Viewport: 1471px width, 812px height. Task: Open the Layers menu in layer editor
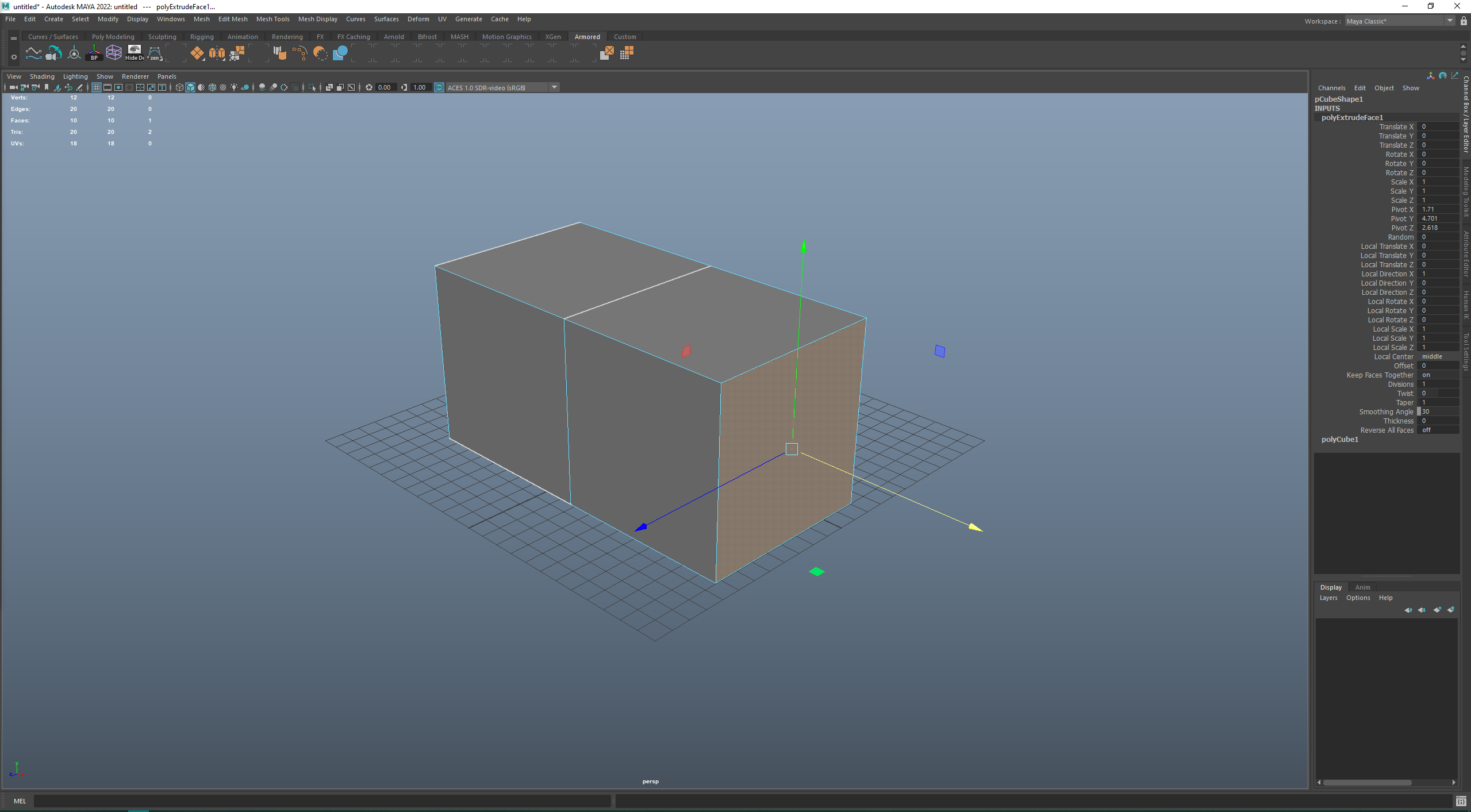click(x=1328, y=598)
